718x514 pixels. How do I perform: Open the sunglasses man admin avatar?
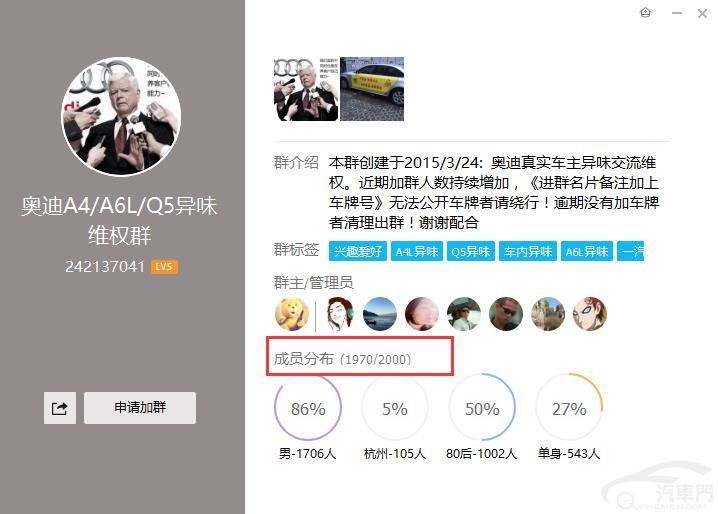(x=506, y=314)
